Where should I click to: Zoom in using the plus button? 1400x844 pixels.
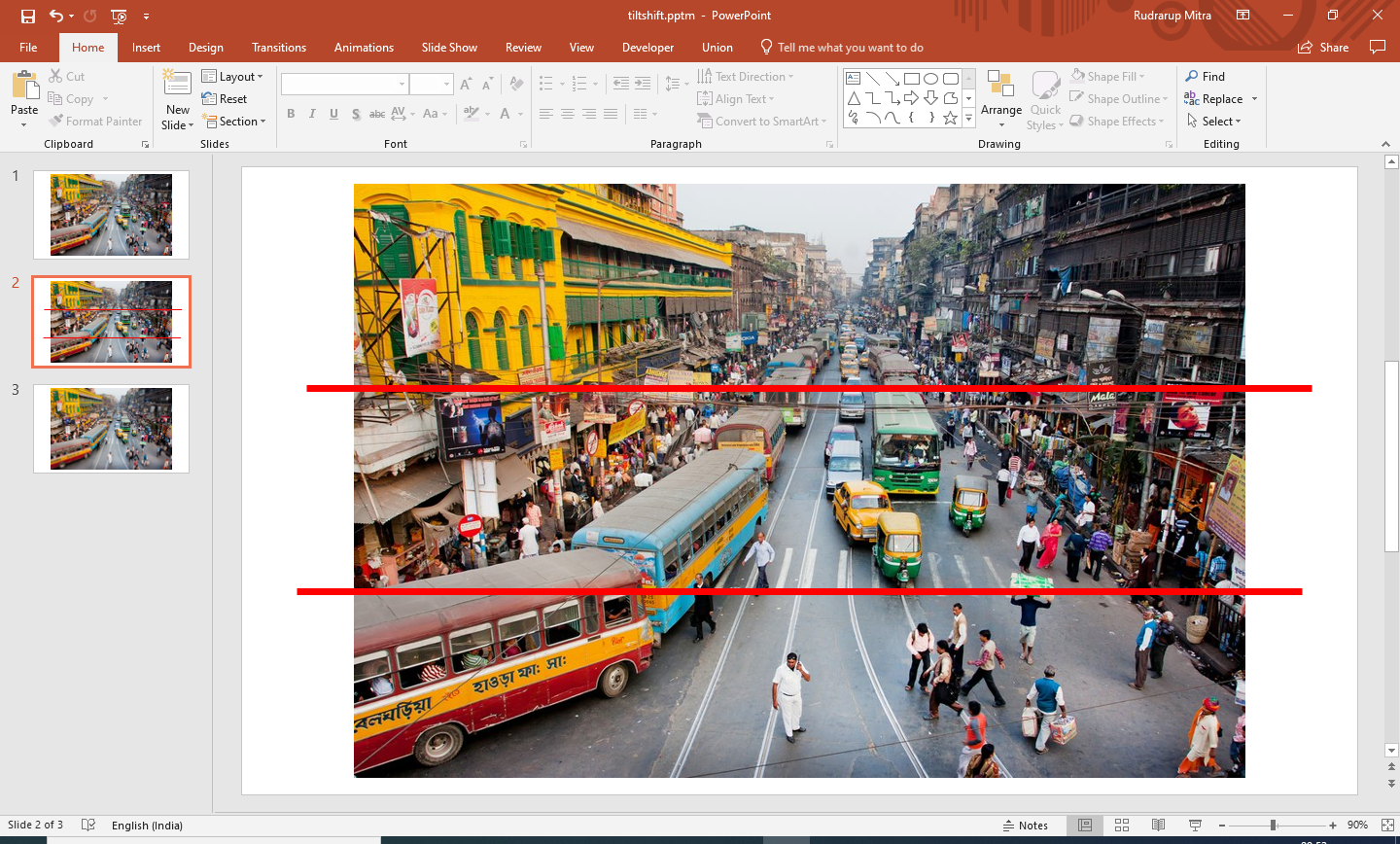tap(1333, 825)
